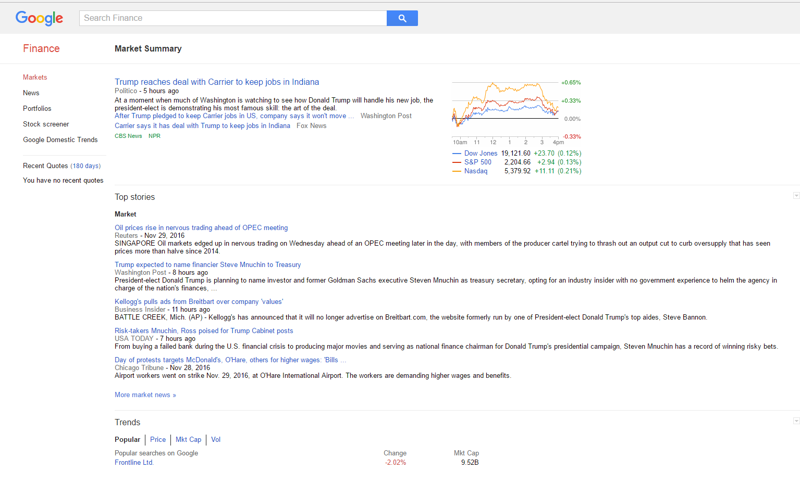Click the Google logo
Viewport: 800px width, 483px height.
(39, 18)
